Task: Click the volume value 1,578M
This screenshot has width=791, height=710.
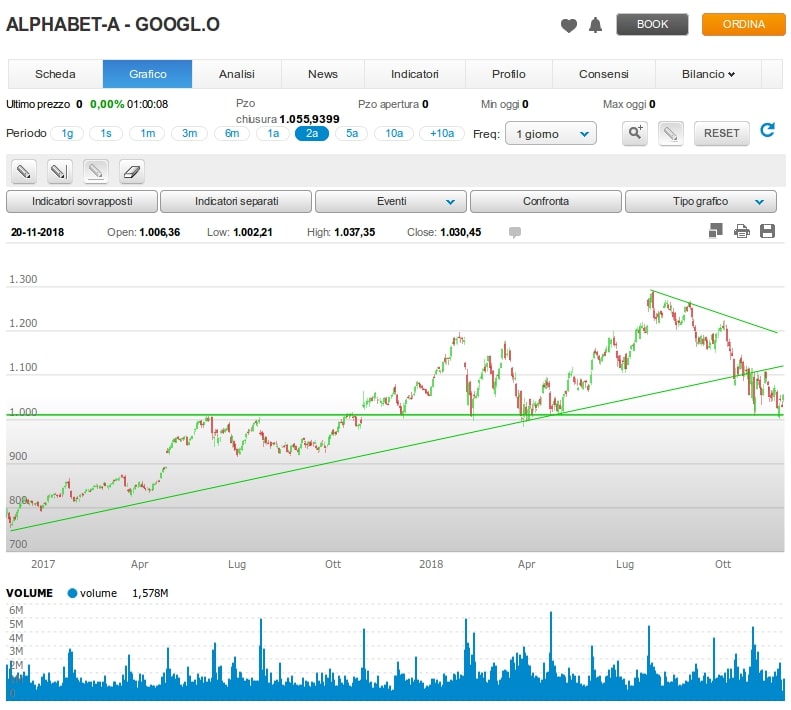Action: click(150, 593)
